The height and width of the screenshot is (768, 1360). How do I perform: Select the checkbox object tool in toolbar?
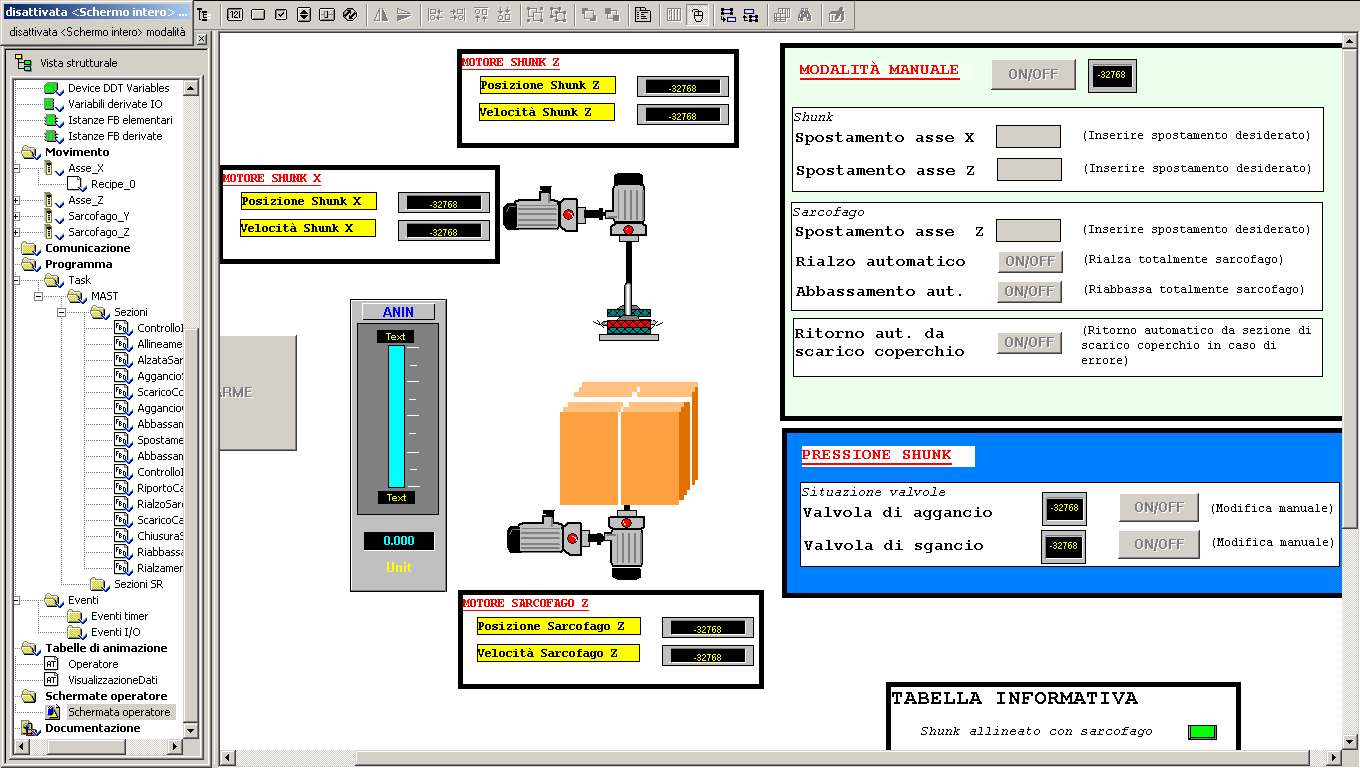point(281,15)
